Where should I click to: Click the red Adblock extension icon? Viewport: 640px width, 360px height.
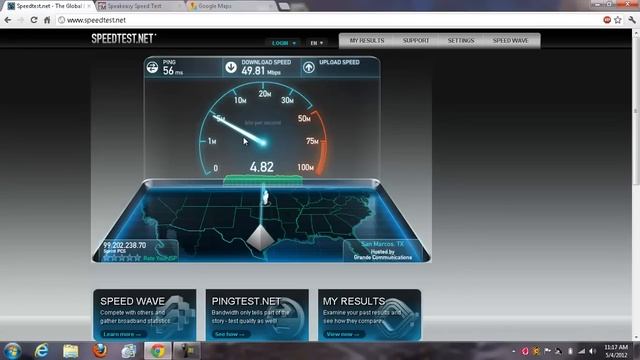[607, 20]
